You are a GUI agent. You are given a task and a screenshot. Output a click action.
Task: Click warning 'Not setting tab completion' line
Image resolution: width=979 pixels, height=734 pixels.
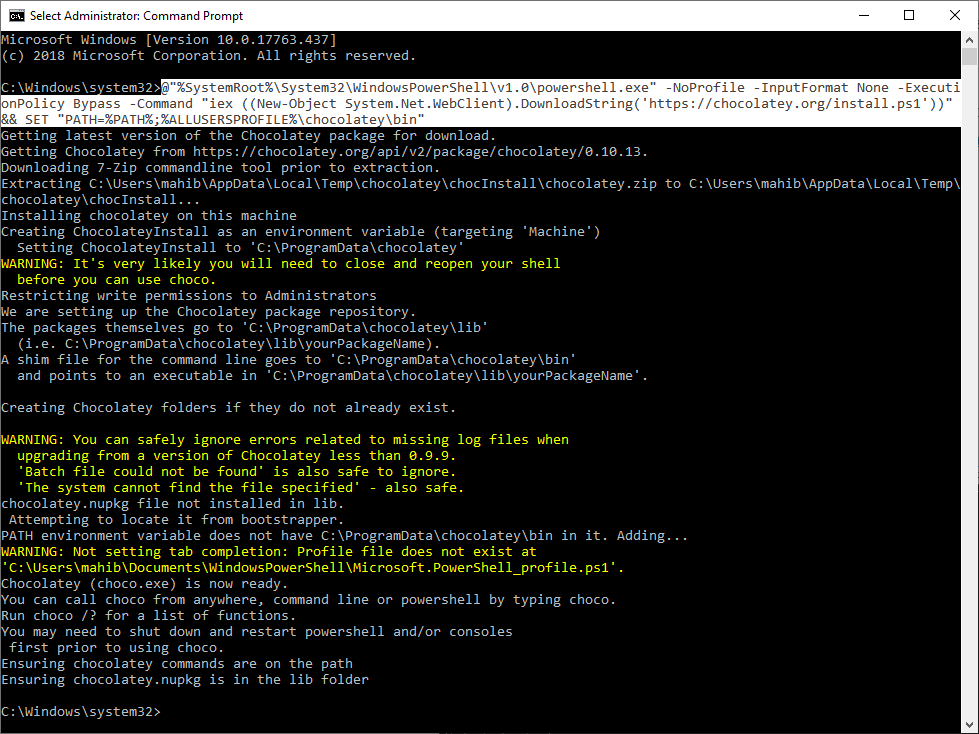pos(269,552)
